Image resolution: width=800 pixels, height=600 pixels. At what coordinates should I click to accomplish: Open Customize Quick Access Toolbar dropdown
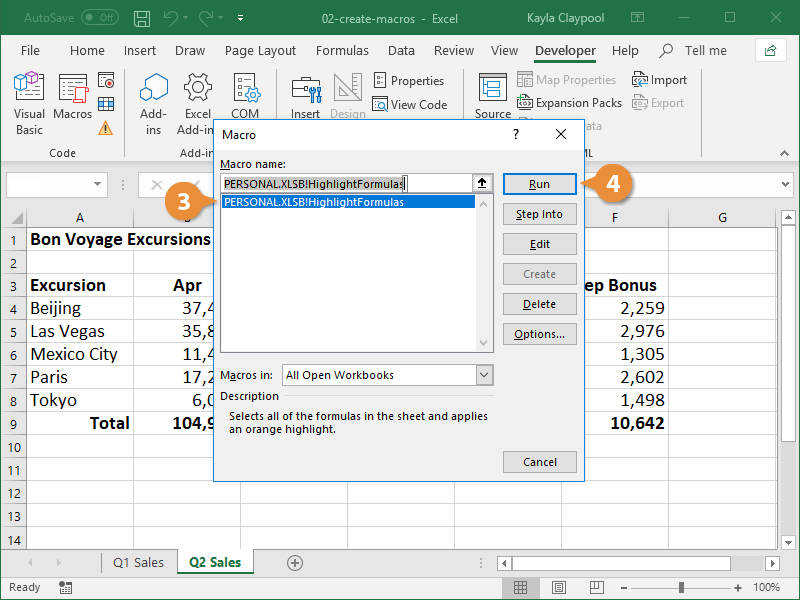(x=240, y=18)
